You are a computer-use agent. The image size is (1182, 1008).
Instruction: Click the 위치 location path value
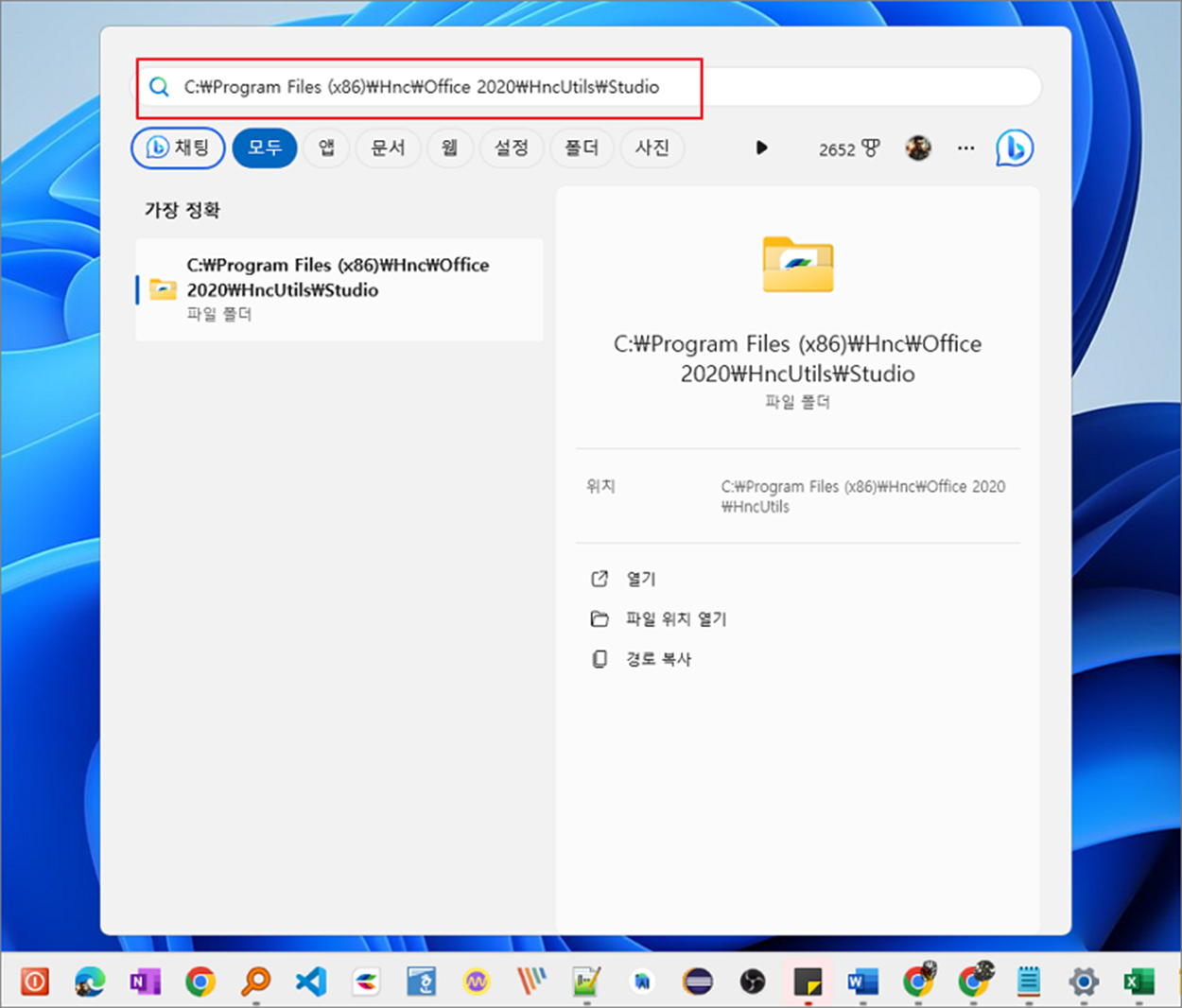tap(863, 496)
